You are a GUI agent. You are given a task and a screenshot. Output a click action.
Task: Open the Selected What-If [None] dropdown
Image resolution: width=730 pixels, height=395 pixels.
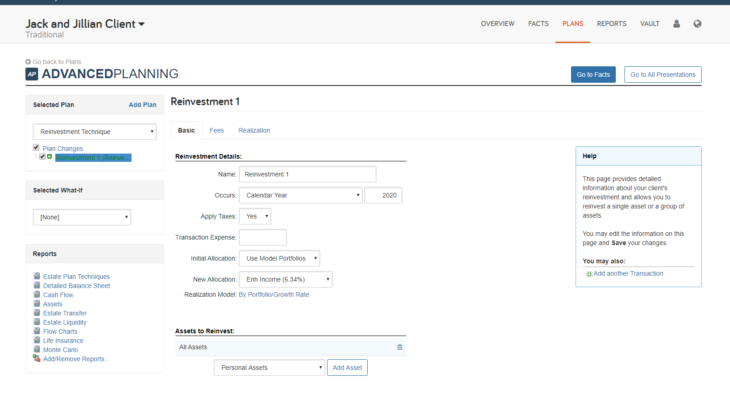pos(82,217)
